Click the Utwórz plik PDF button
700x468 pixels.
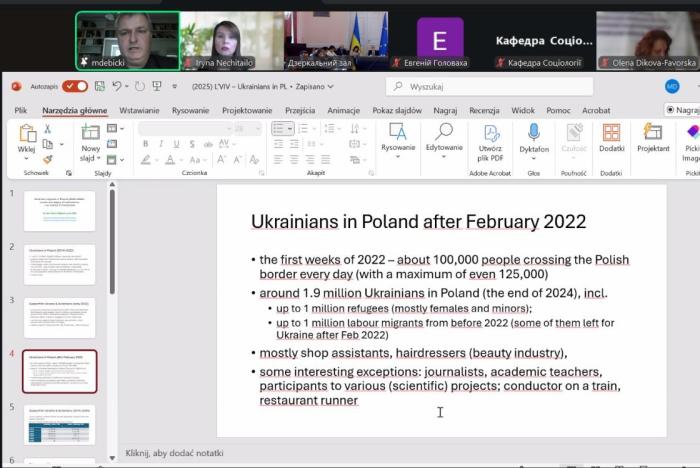coord(490,142)
